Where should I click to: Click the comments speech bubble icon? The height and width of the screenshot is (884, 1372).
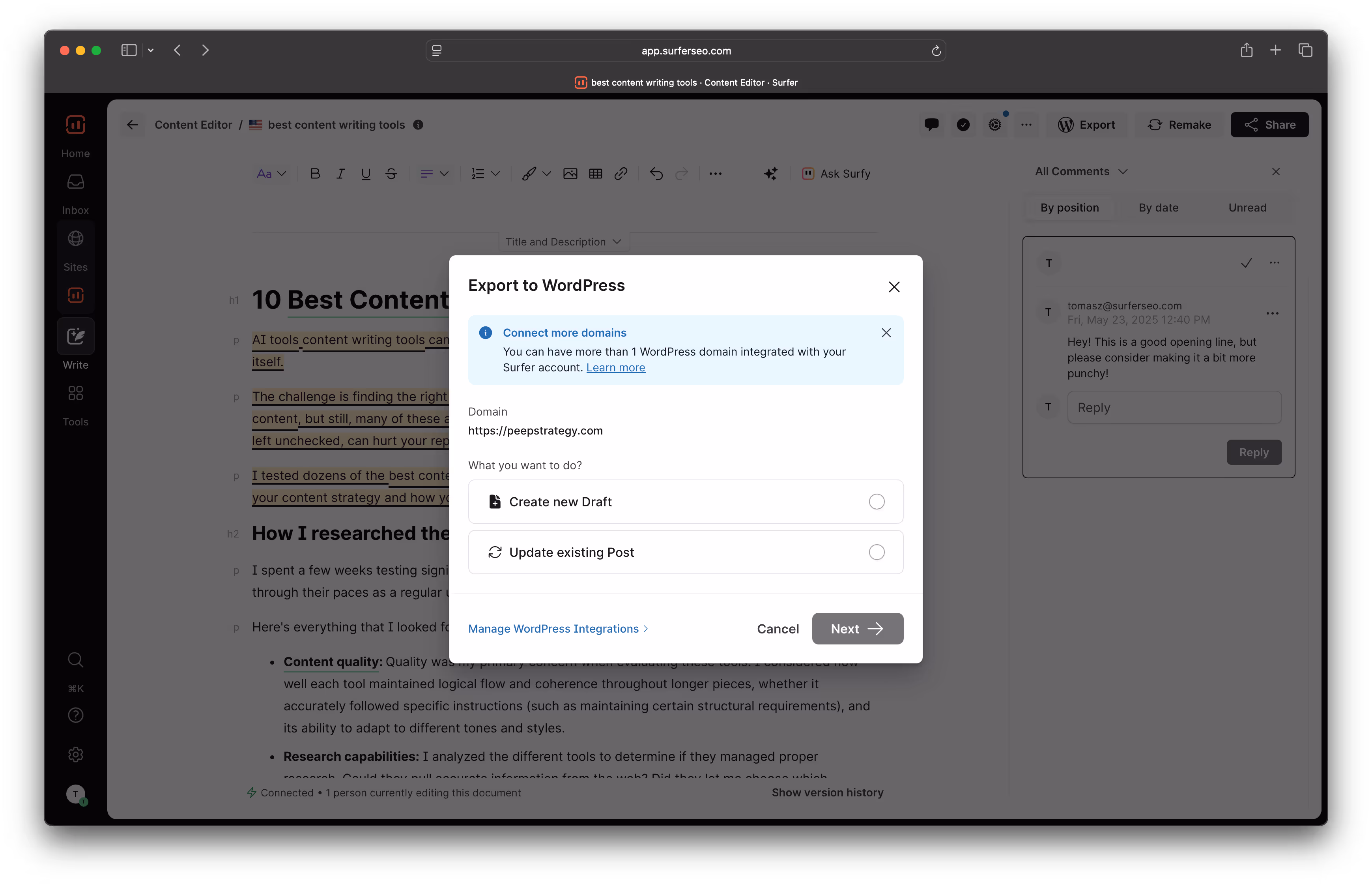pos(931,125)
